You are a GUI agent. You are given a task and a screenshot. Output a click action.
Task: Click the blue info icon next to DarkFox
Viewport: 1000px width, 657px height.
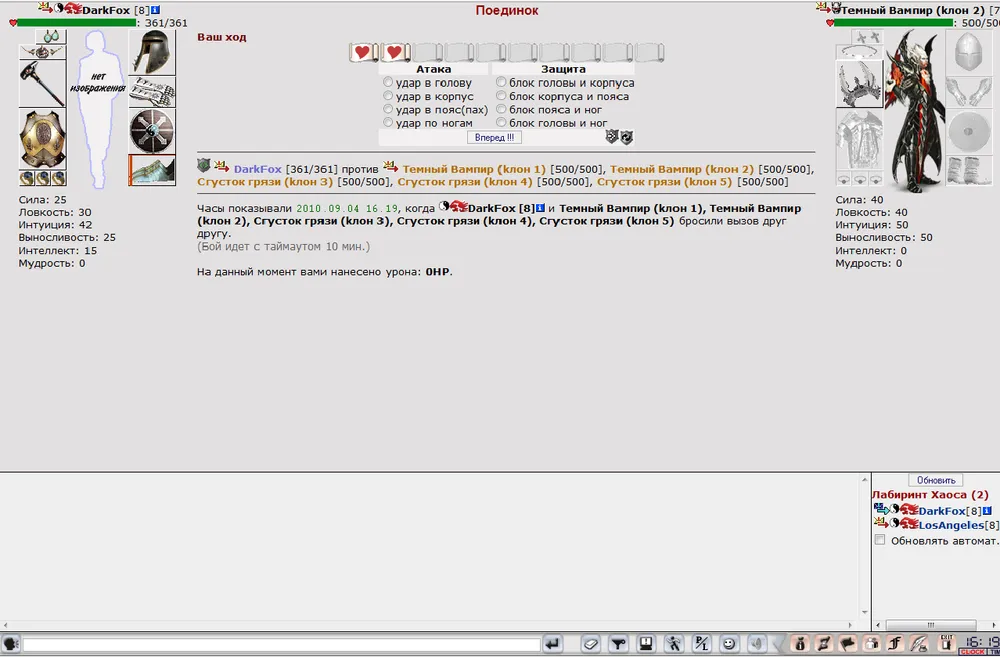click(x=155, y=10)
